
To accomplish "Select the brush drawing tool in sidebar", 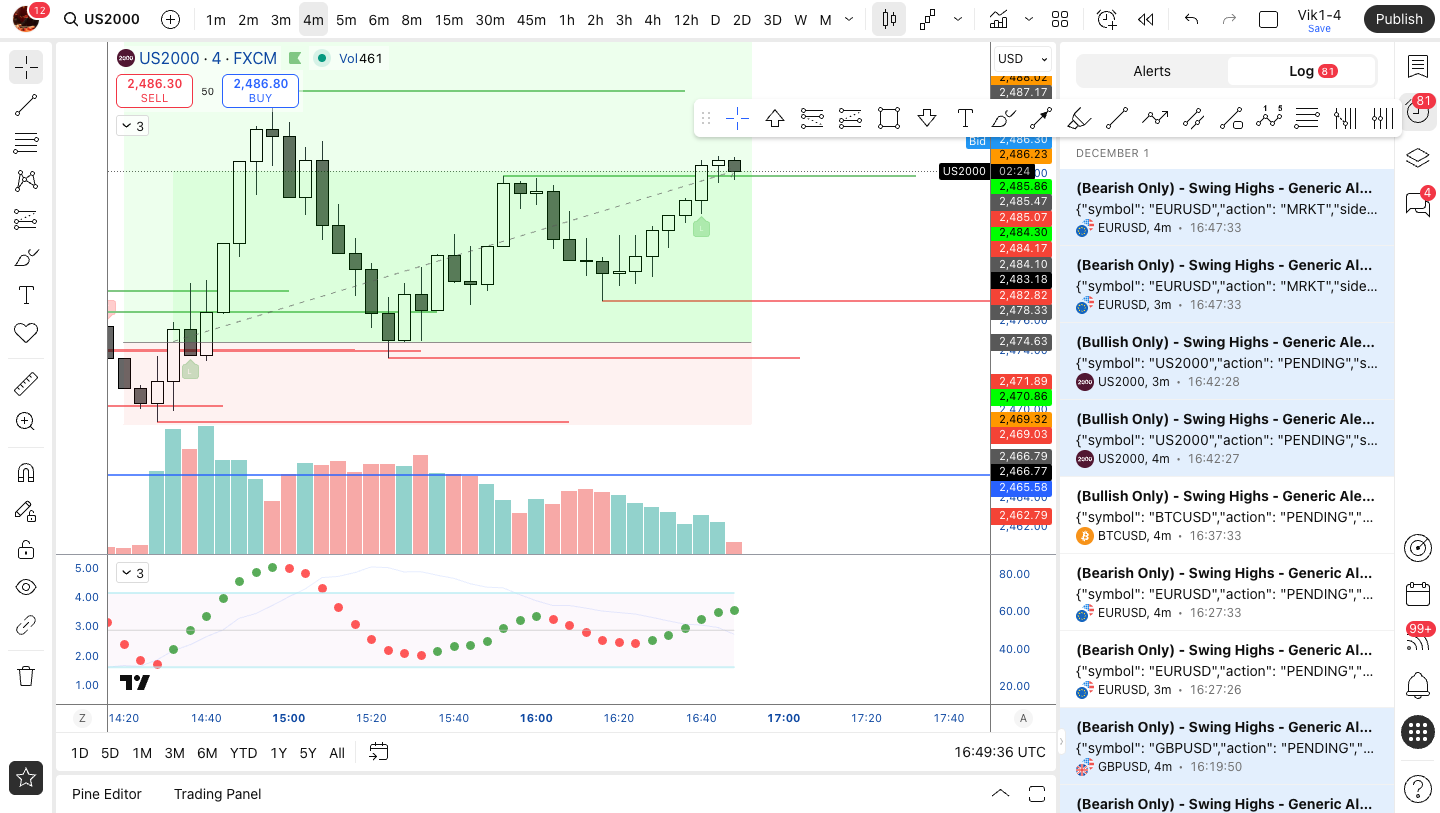I will pyautogui.click(x=26, y=257).
